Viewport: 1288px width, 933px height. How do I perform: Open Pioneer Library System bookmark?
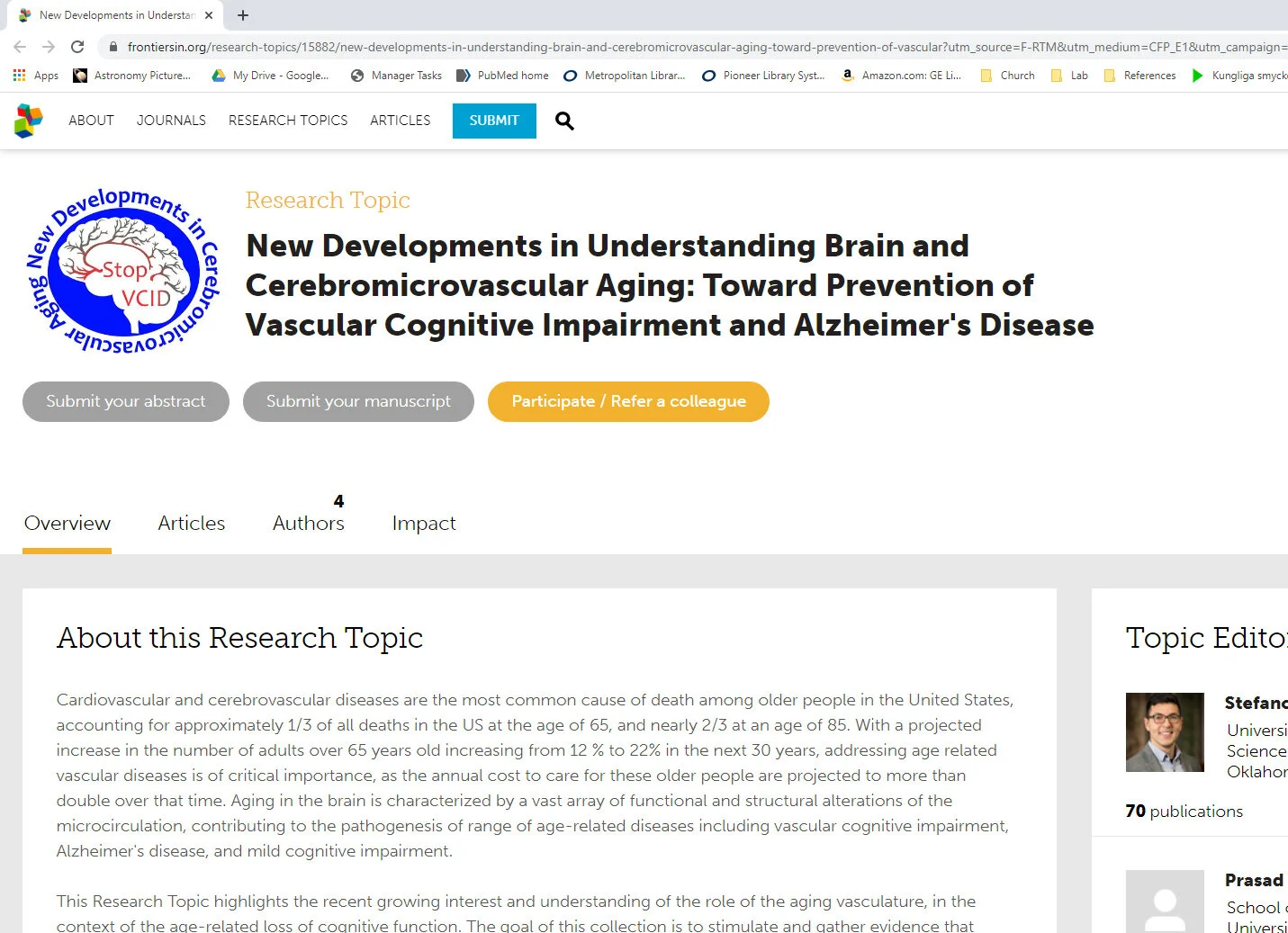pyautogui.click(x=763, y=76)
